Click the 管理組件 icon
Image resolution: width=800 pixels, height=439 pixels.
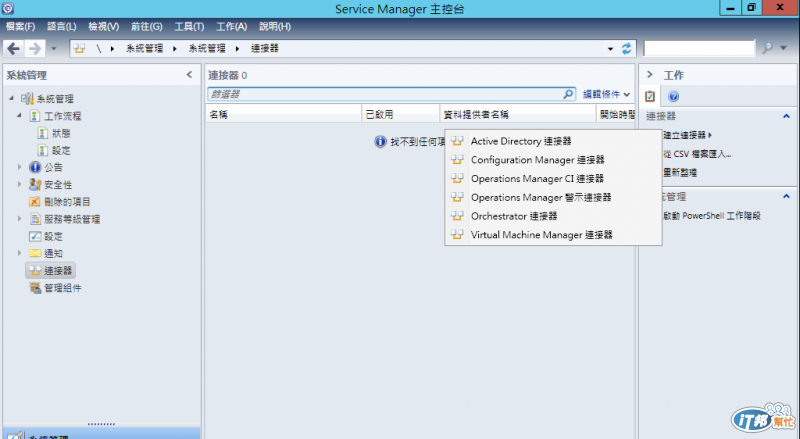[35, 288]
